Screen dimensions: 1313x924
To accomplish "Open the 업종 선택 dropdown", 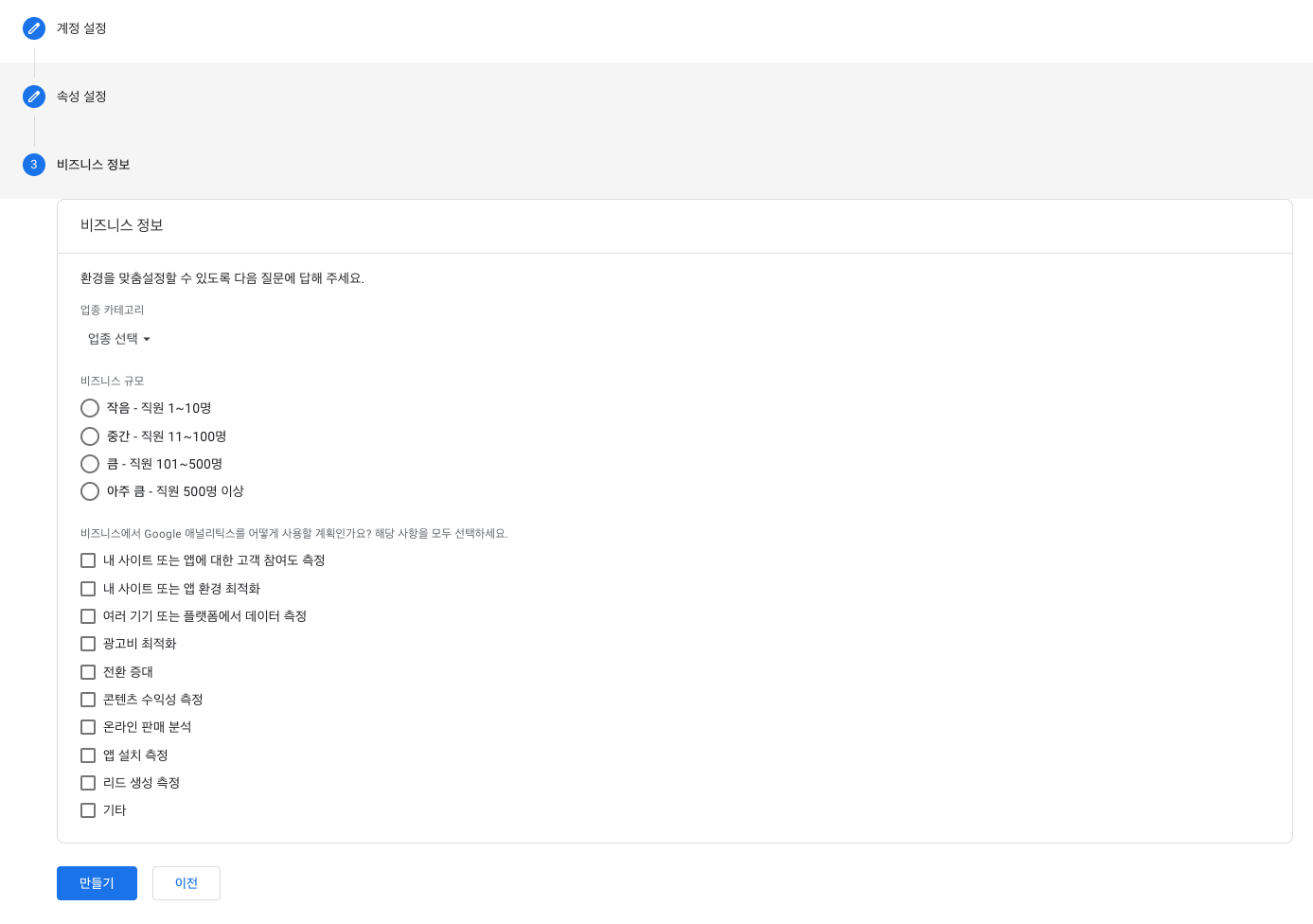I will click(119, 339).
